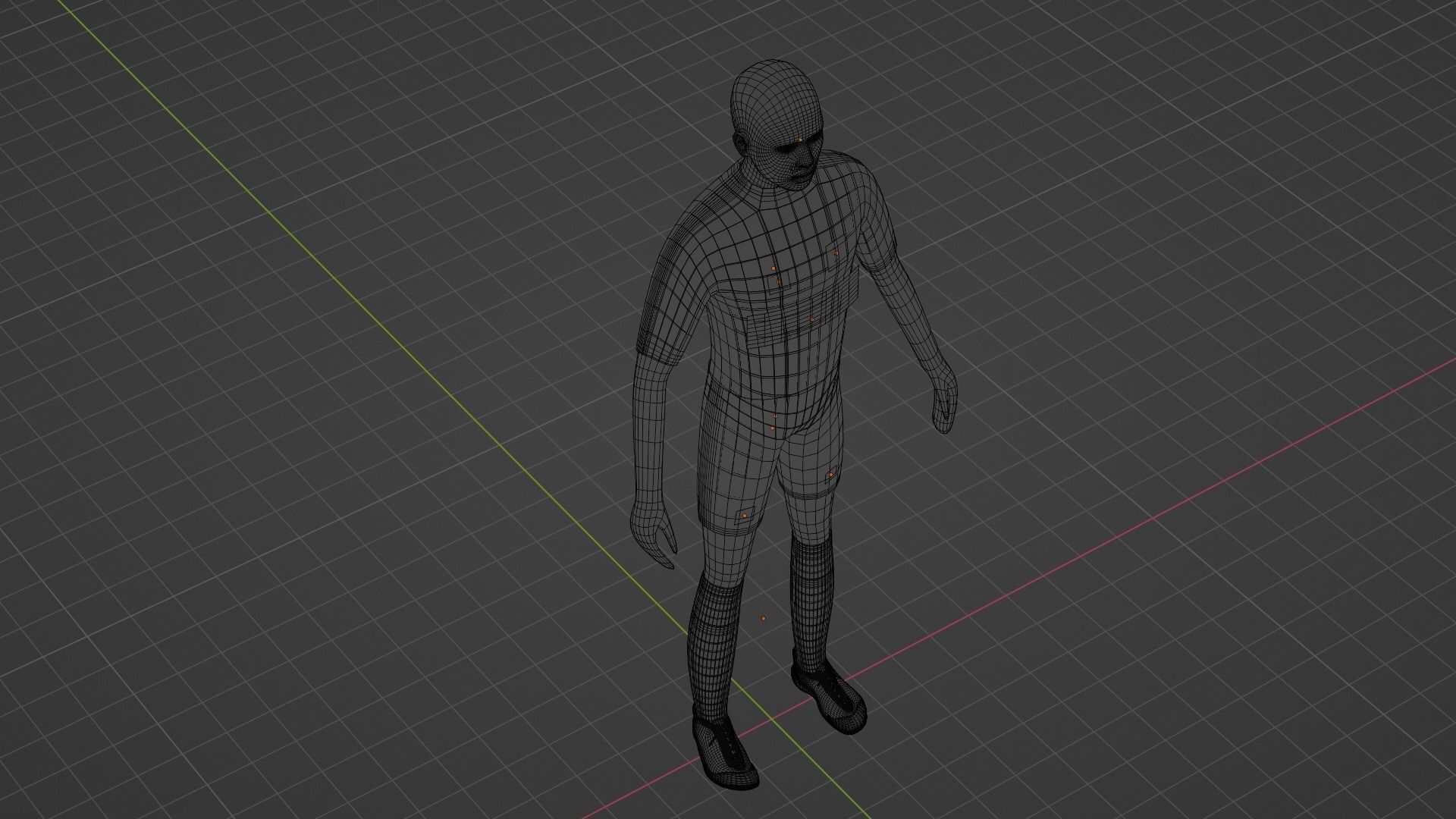This screenshot has height=819, width=1456.
Task: Click the origin dot on the character's right thigh patch
Action: click(745, 516)
